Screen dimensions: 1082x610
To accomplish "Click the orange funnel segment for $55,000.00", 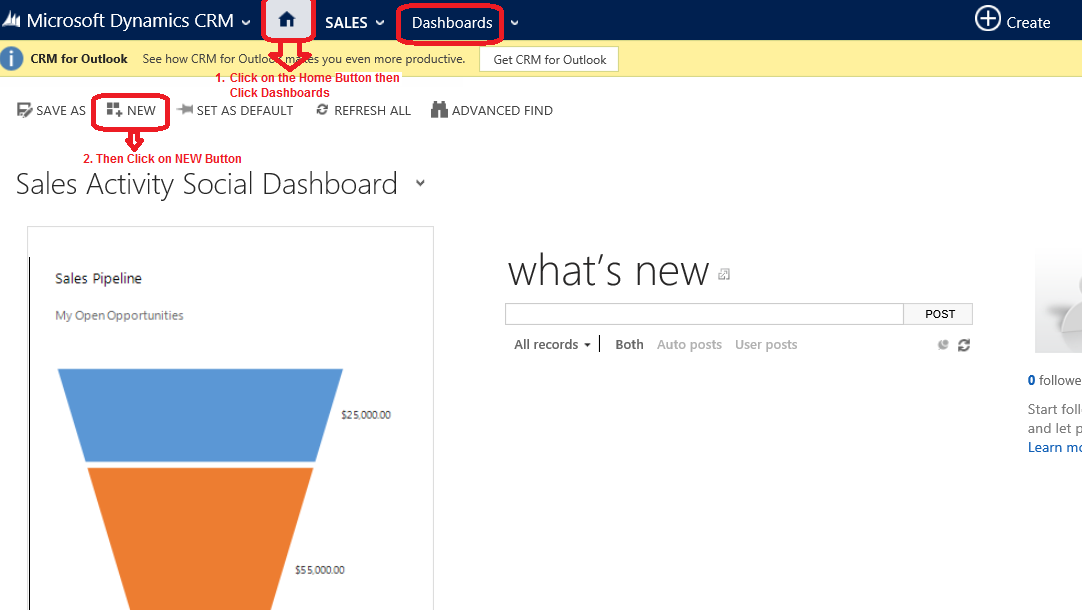I will (x=200, y=538).
